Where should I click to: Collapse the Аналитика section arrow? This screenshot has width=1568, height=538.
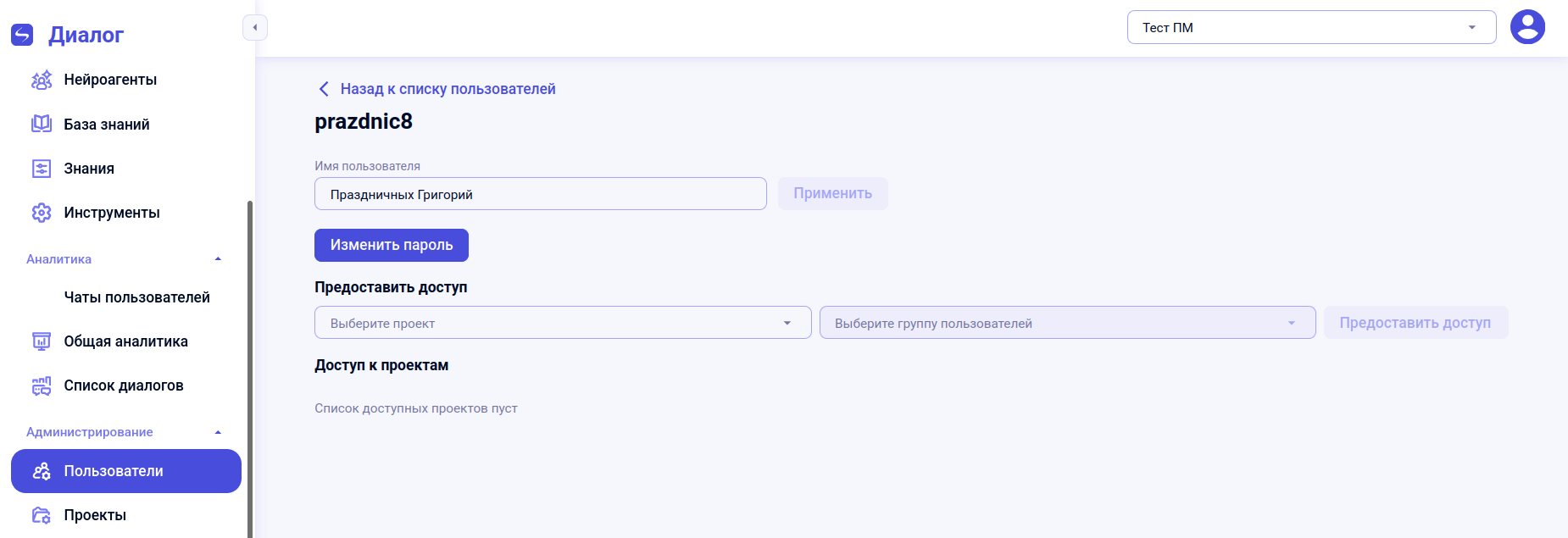(218, 259)
